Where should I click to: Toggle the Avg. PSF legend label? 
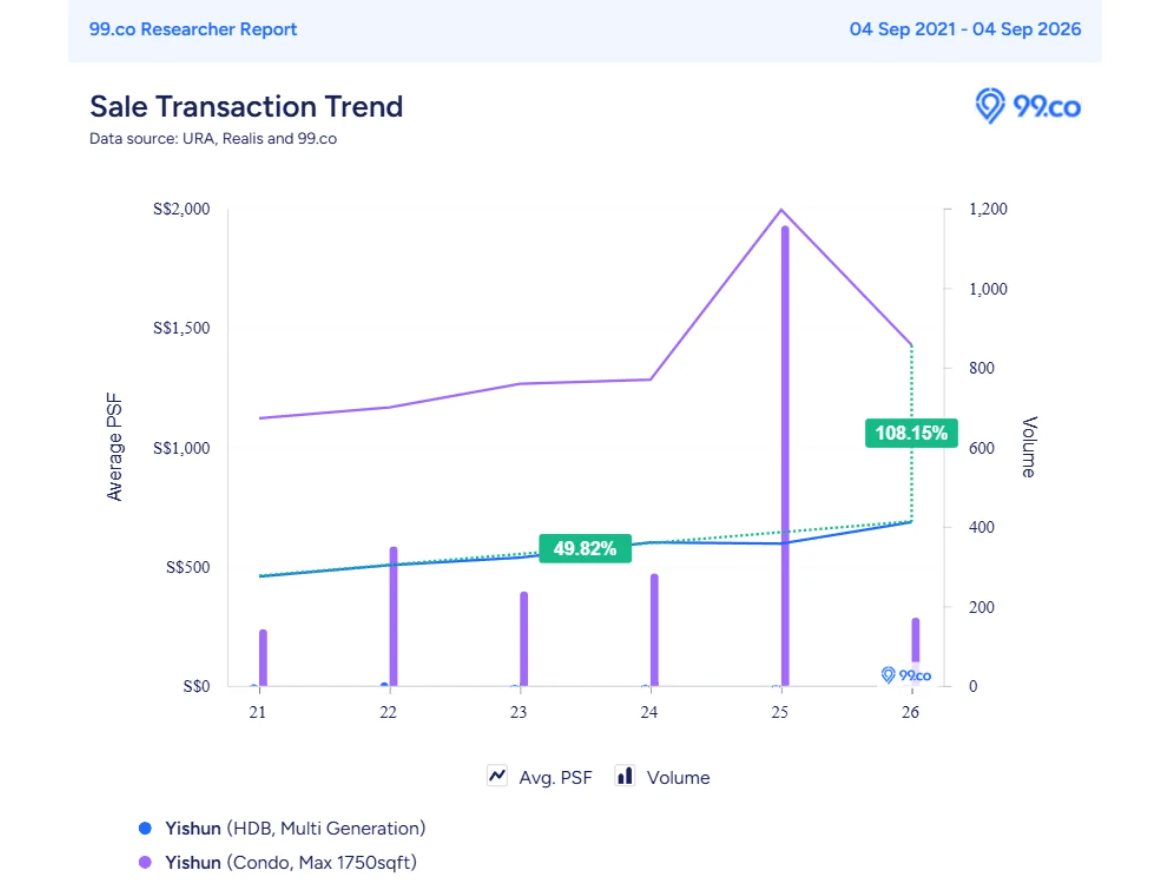point(555,777)
